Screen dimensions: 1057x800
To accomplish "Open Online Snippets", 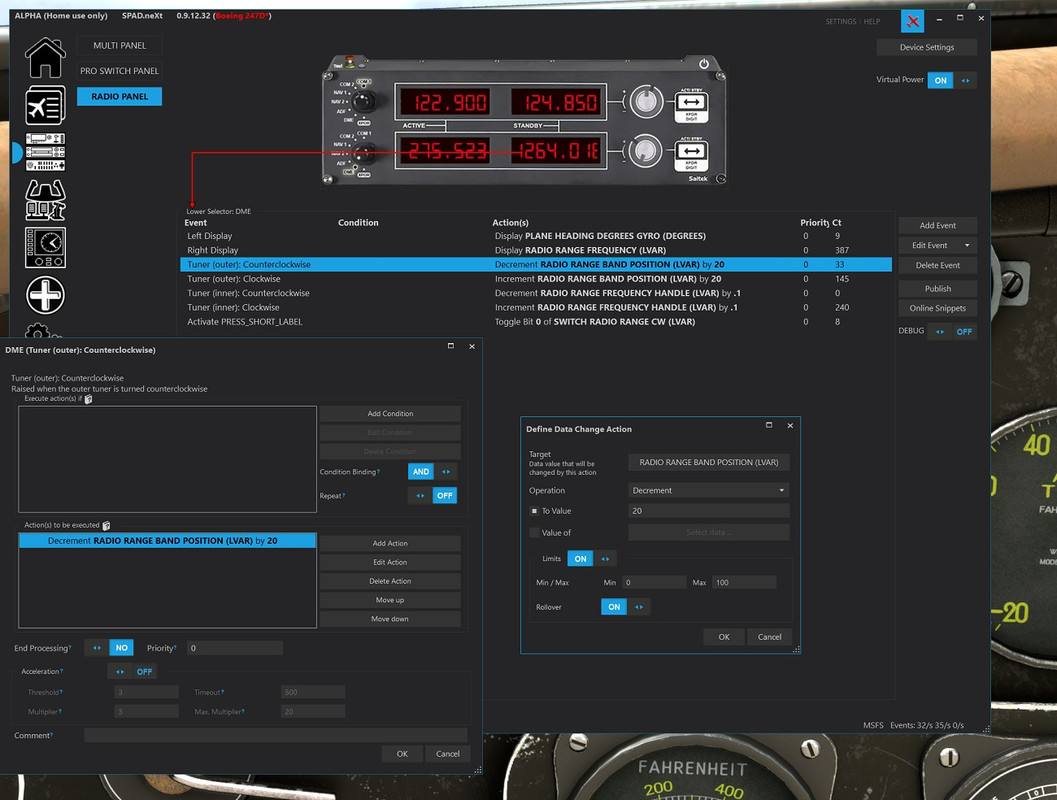I will coord(938,309).
